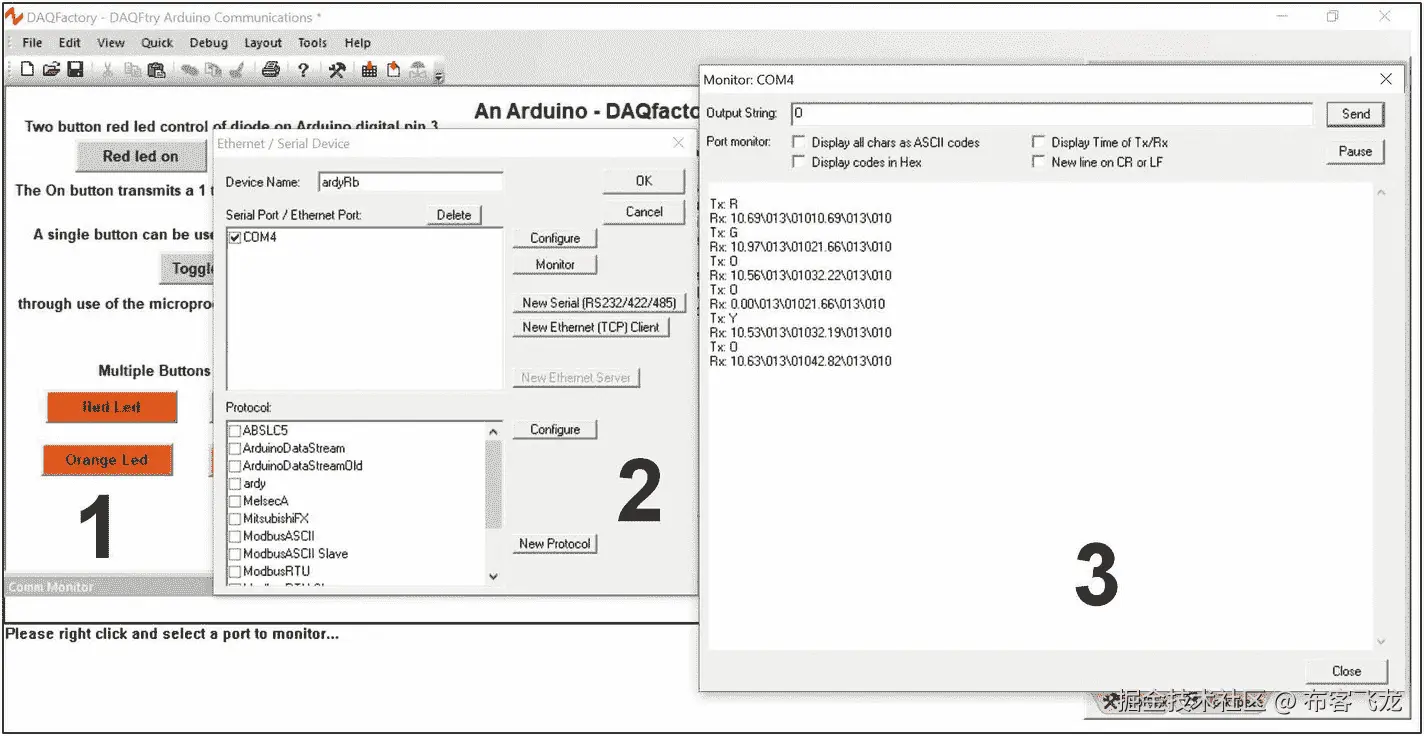This screenshot has height=736, width=1424.
Task: Check the ardy protocol checkbox
Action: (x=235, y=483)
